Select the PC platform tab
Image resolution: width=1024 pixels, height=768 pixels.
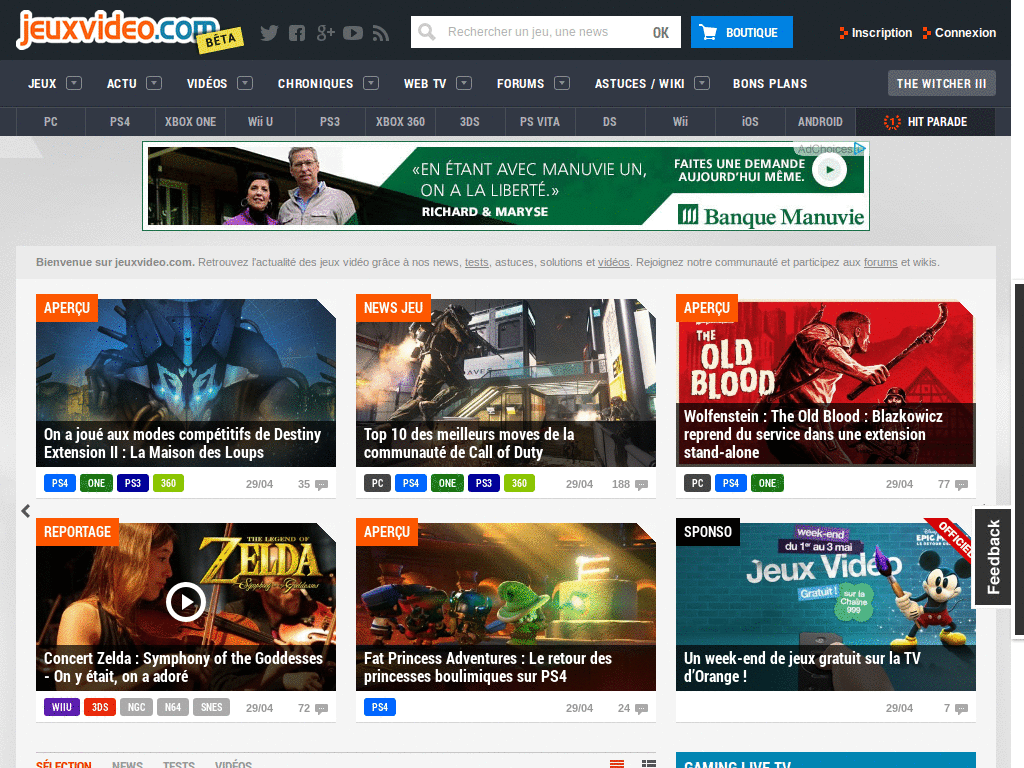pyautogui.click(x=51, y=121)
